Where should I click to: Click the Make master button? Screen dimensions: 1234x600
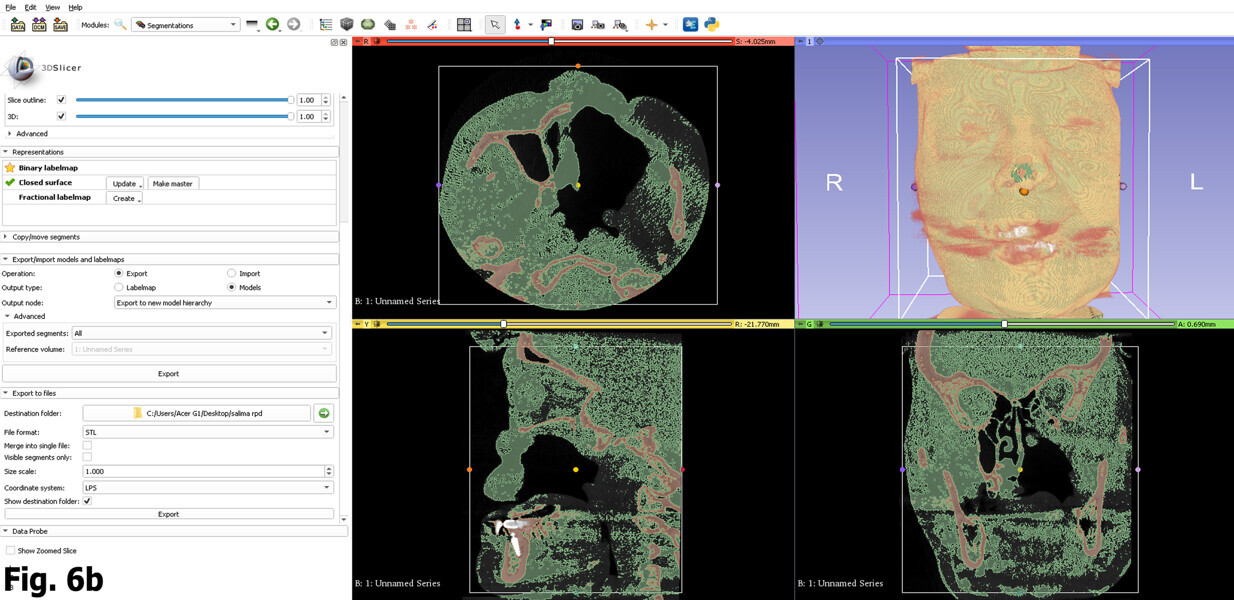tap(173, 184)
